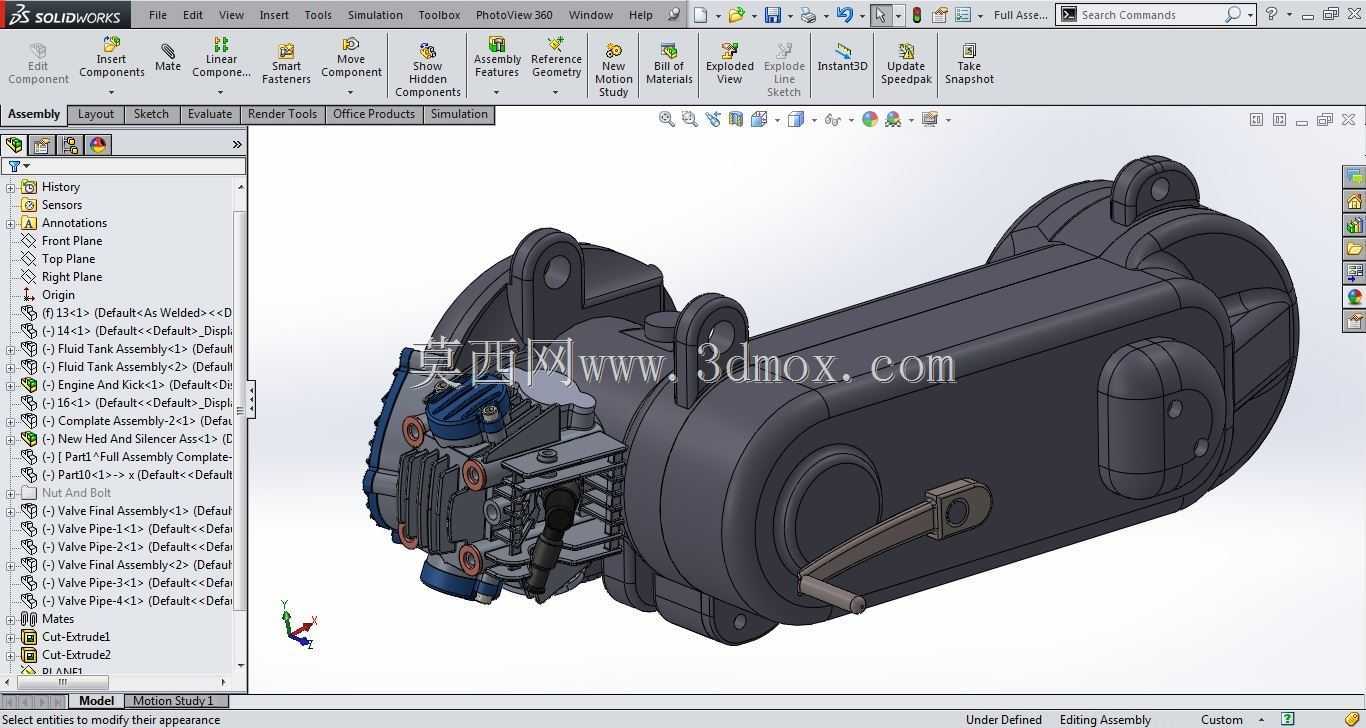Image resolution: width=1366 pixels, height=728 pixels.
Task: Switch to the Office Products tab
Action: (374, 114)
